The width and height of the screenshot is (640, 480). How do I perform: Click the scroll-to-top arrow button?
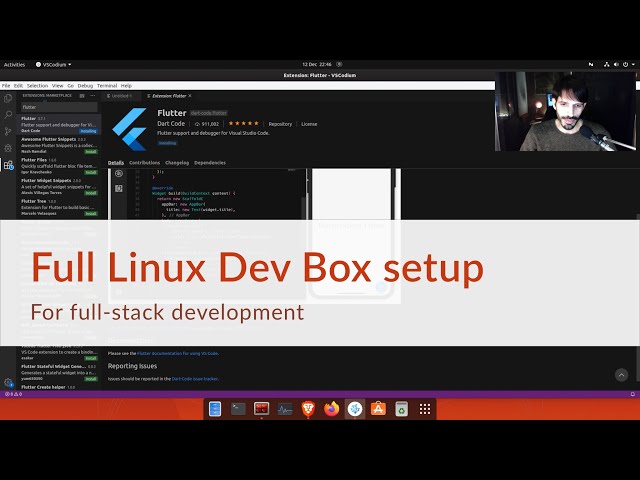(x=621, y=375)
